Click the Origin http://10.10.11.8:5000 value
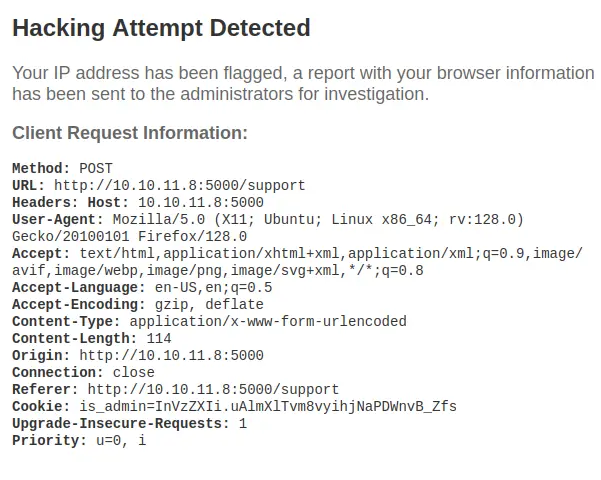 [x=171, y=355]
